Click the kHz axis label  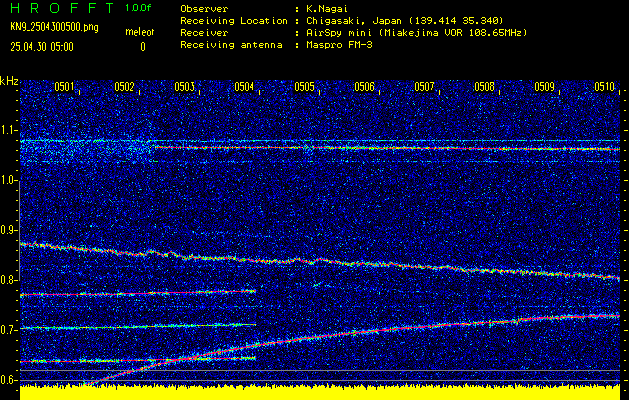(x=9, y=81)
